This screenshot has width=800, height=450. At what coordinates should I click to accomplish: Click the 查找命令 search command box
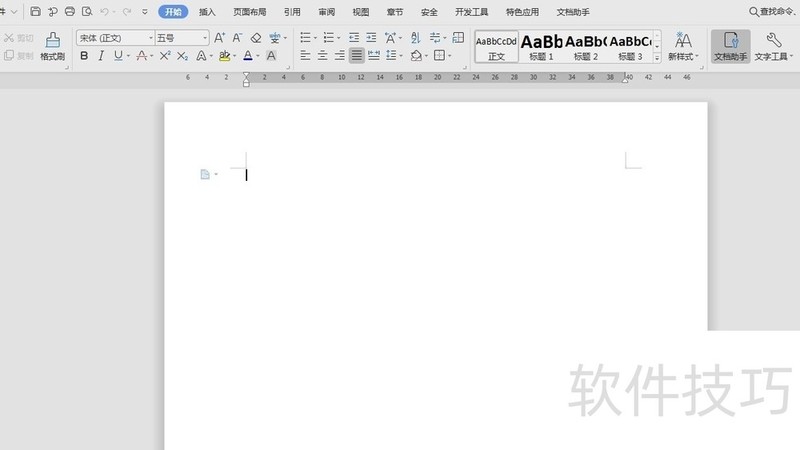click(773, 11)
